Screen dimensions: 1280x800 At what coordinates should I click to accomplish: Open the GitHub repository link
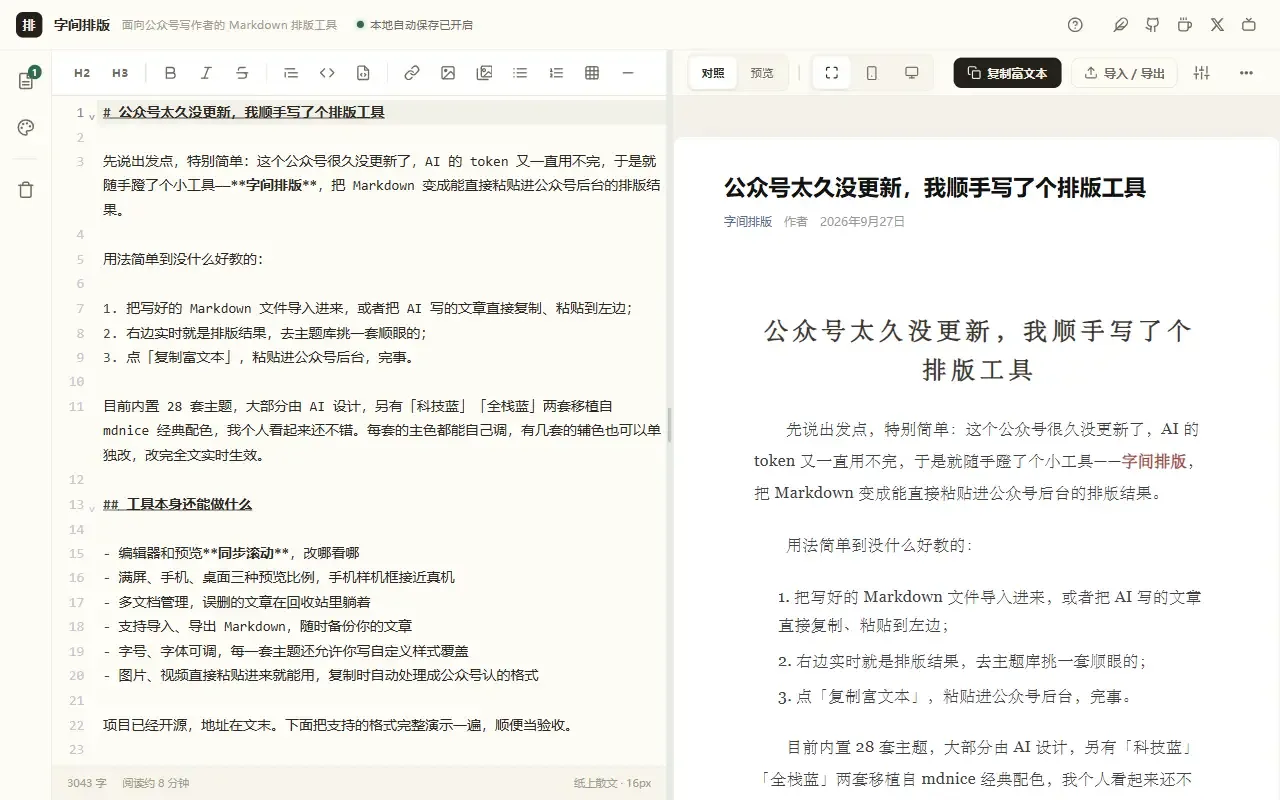point(1153,25)
